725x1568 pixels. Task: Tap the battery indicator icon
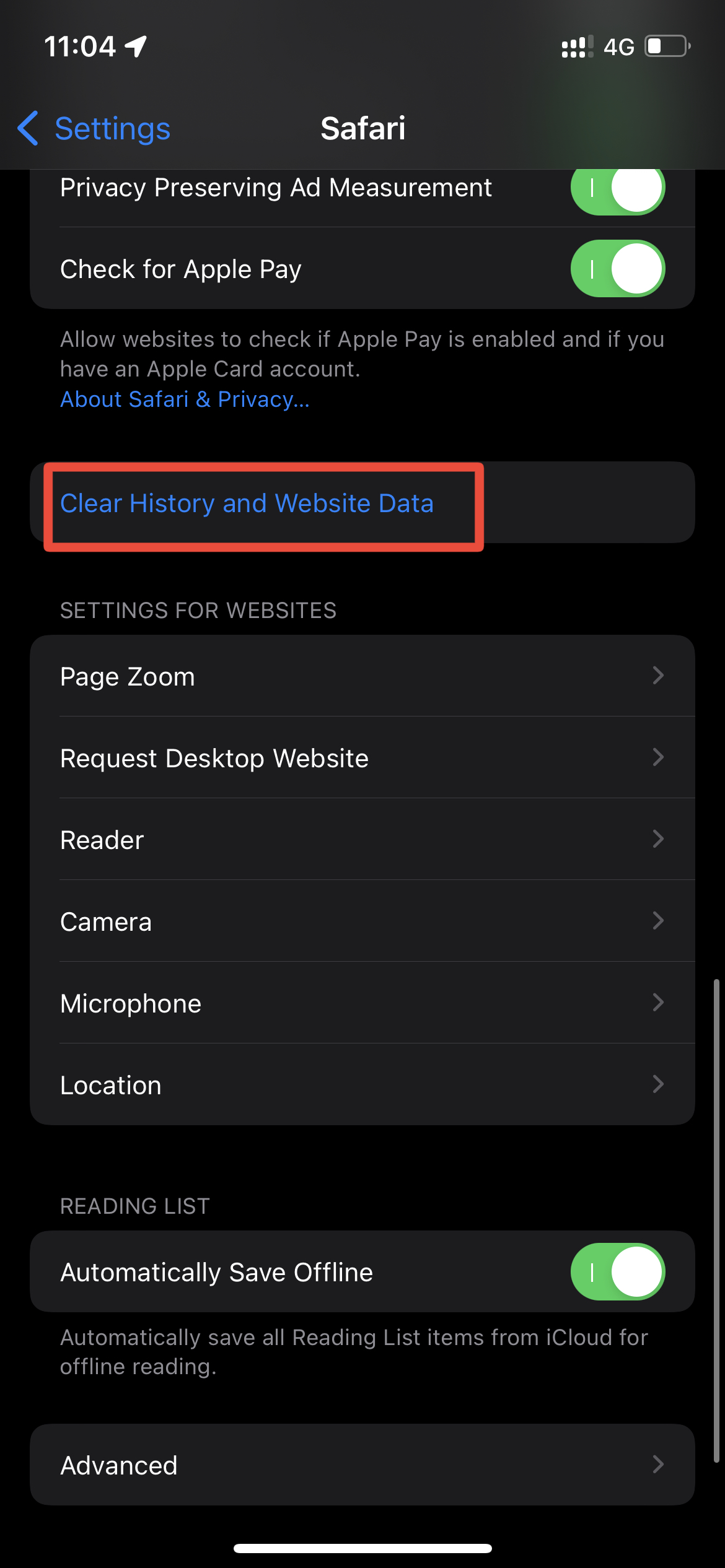point(668,46)
